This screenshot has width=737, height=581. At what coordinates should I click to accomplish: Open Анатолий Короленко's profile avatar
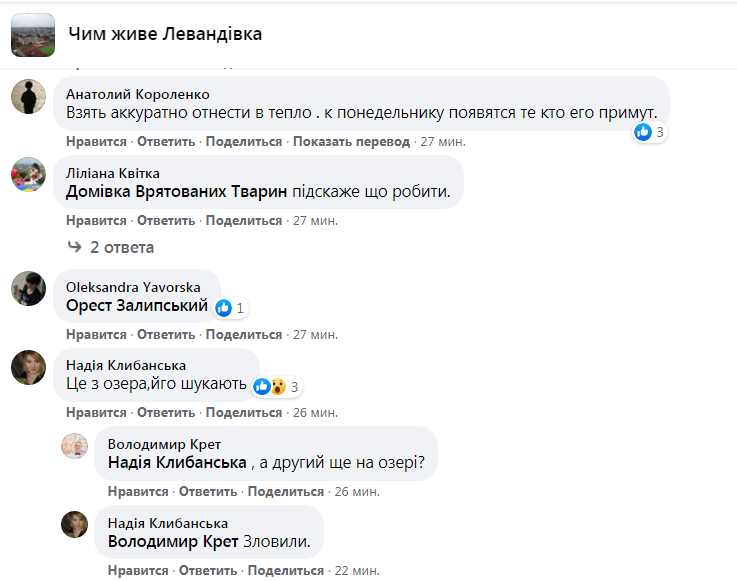[28, 97]
